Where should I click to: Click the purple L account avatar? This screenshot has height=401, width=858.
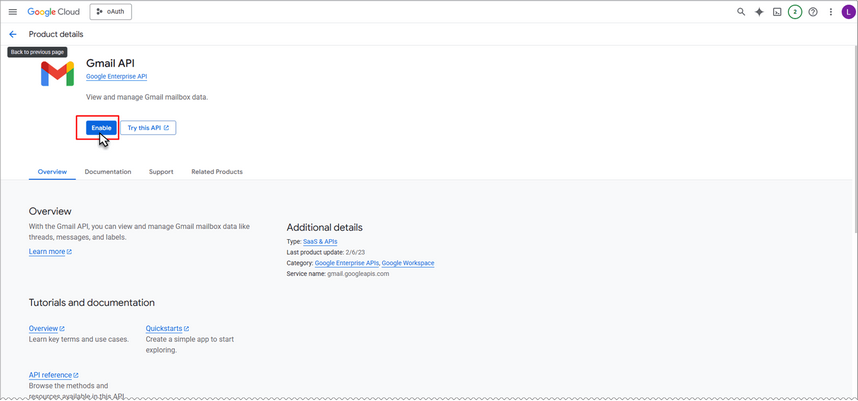pyautogui.click(x=848, y=11)
